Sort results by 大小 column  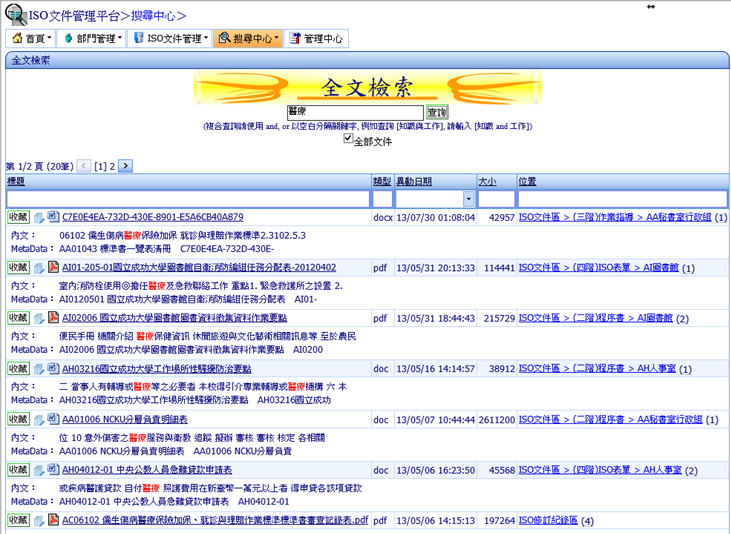487,181
